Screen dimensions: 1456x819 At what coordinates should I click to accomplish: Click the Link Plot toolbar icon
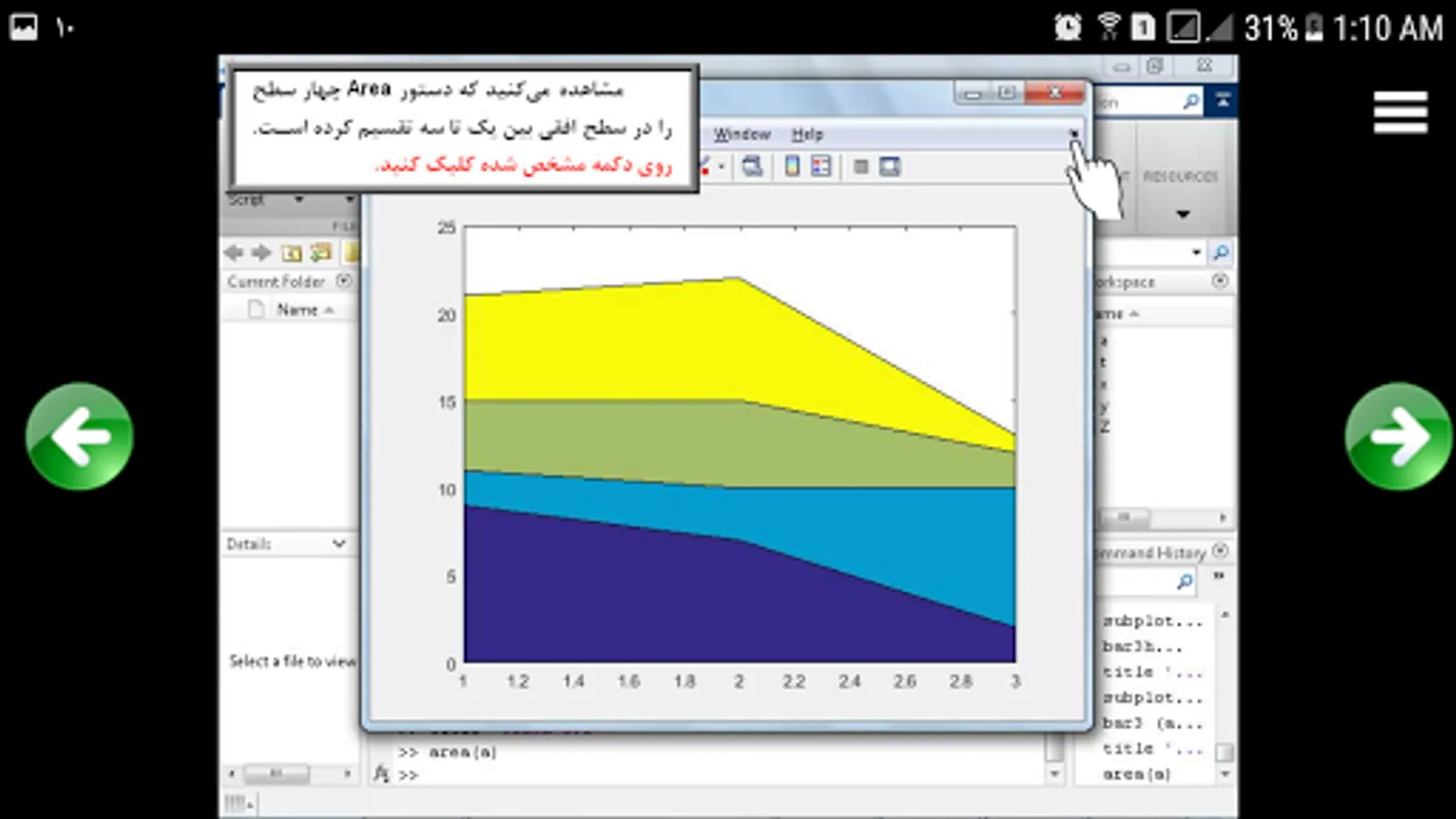(x=753, y=167)
